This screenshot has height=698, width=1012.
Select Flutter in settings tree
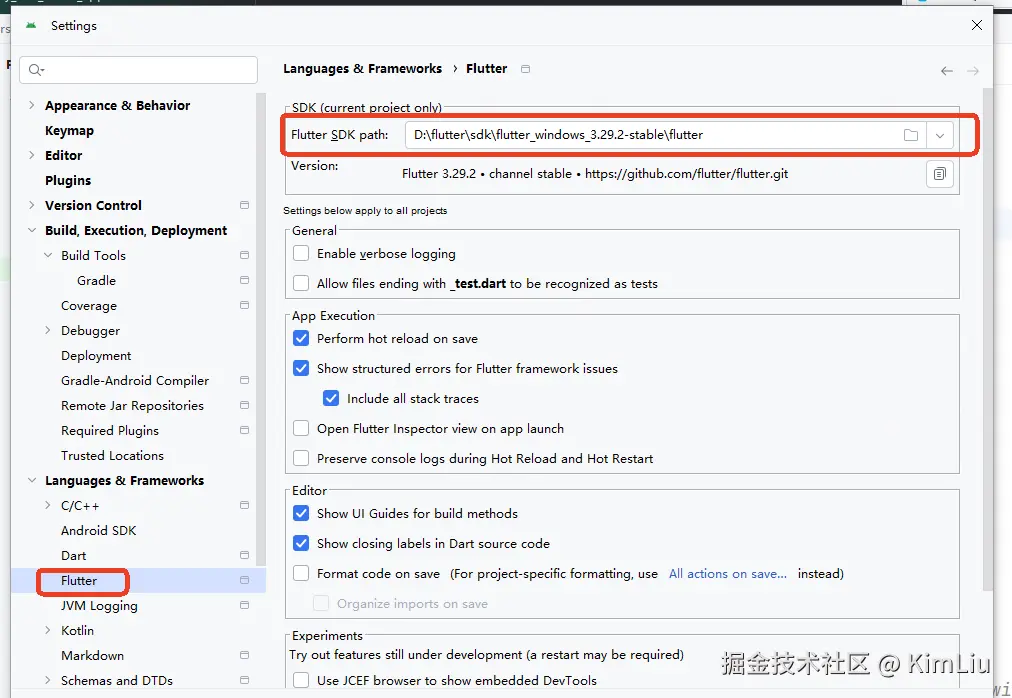[79, 580]
